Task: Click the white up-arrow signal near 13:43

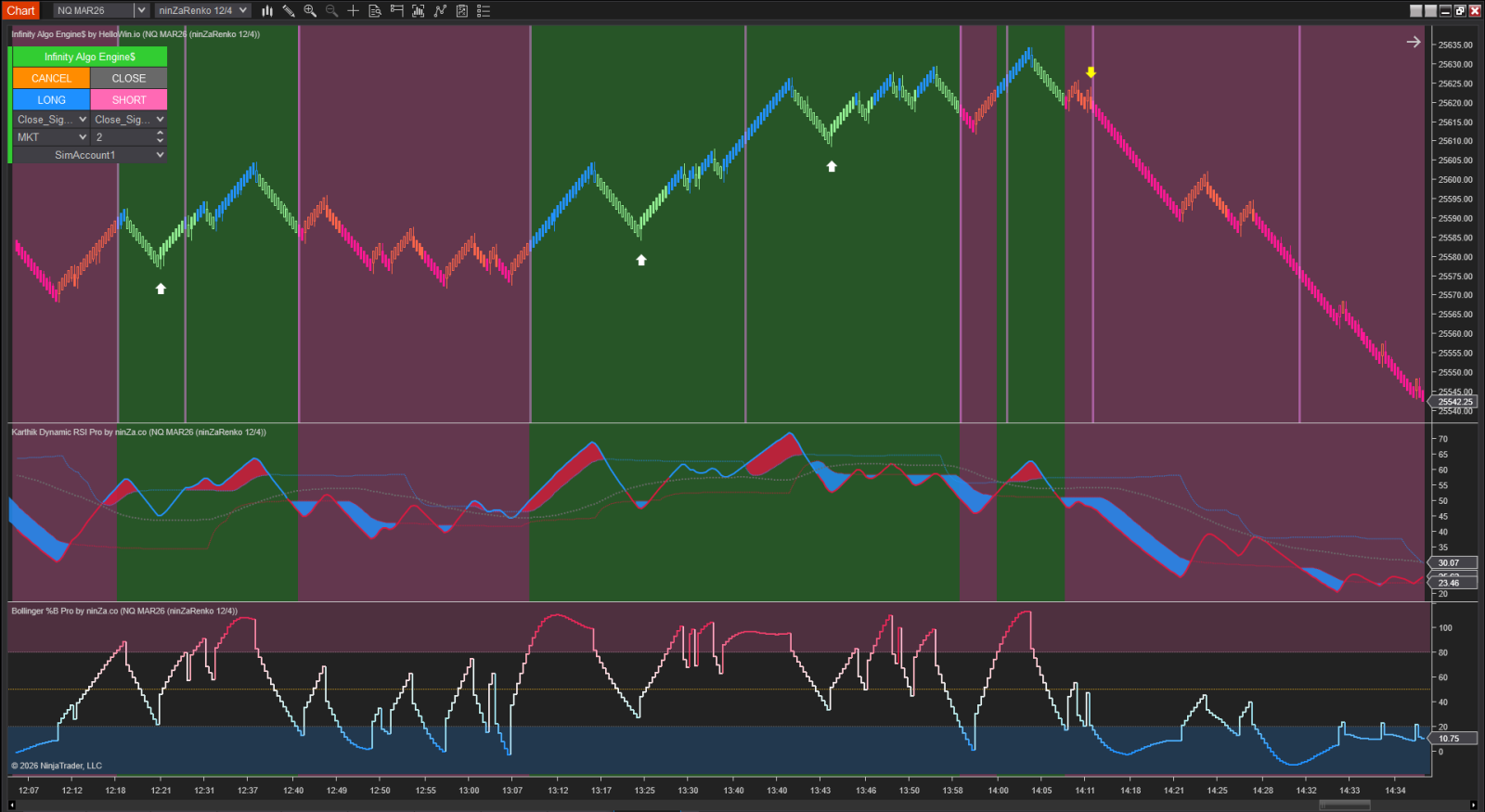Action: tap(832, 166)
